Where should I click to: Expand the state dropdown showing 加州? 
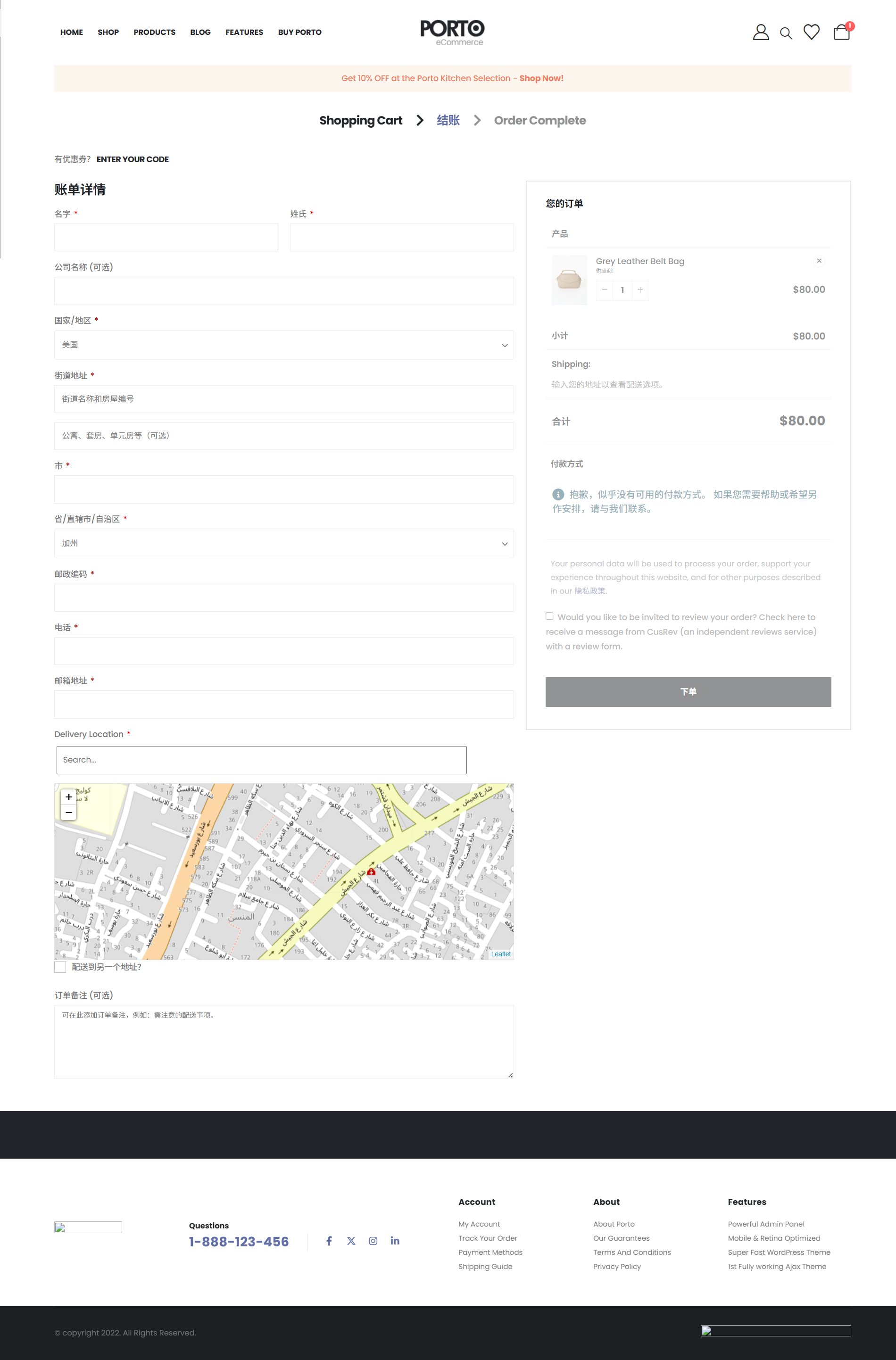[283, 543]
